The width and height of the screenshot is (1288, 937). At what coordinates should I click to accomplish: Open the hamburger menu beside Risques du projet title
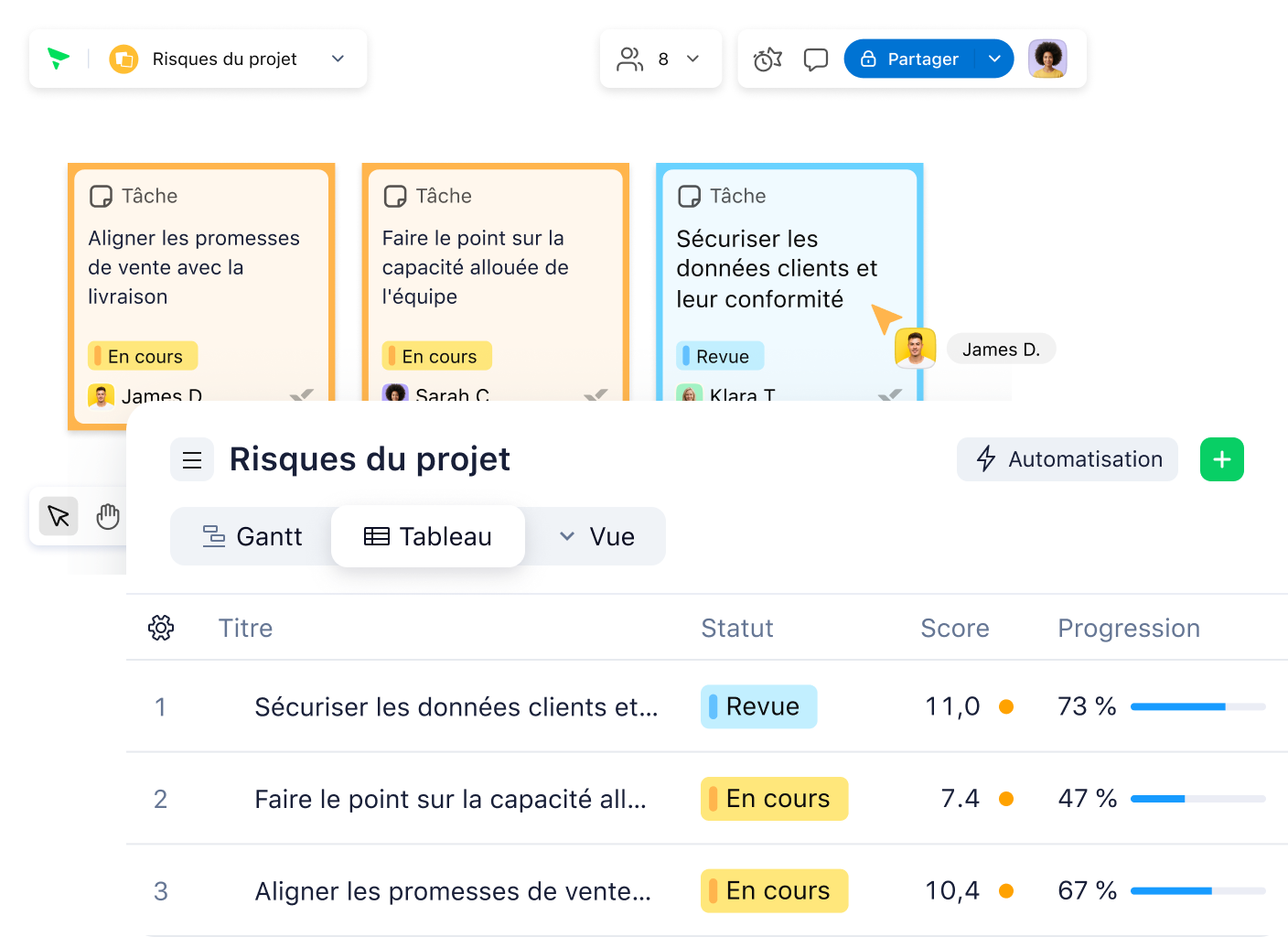click(x=192, y=459)
